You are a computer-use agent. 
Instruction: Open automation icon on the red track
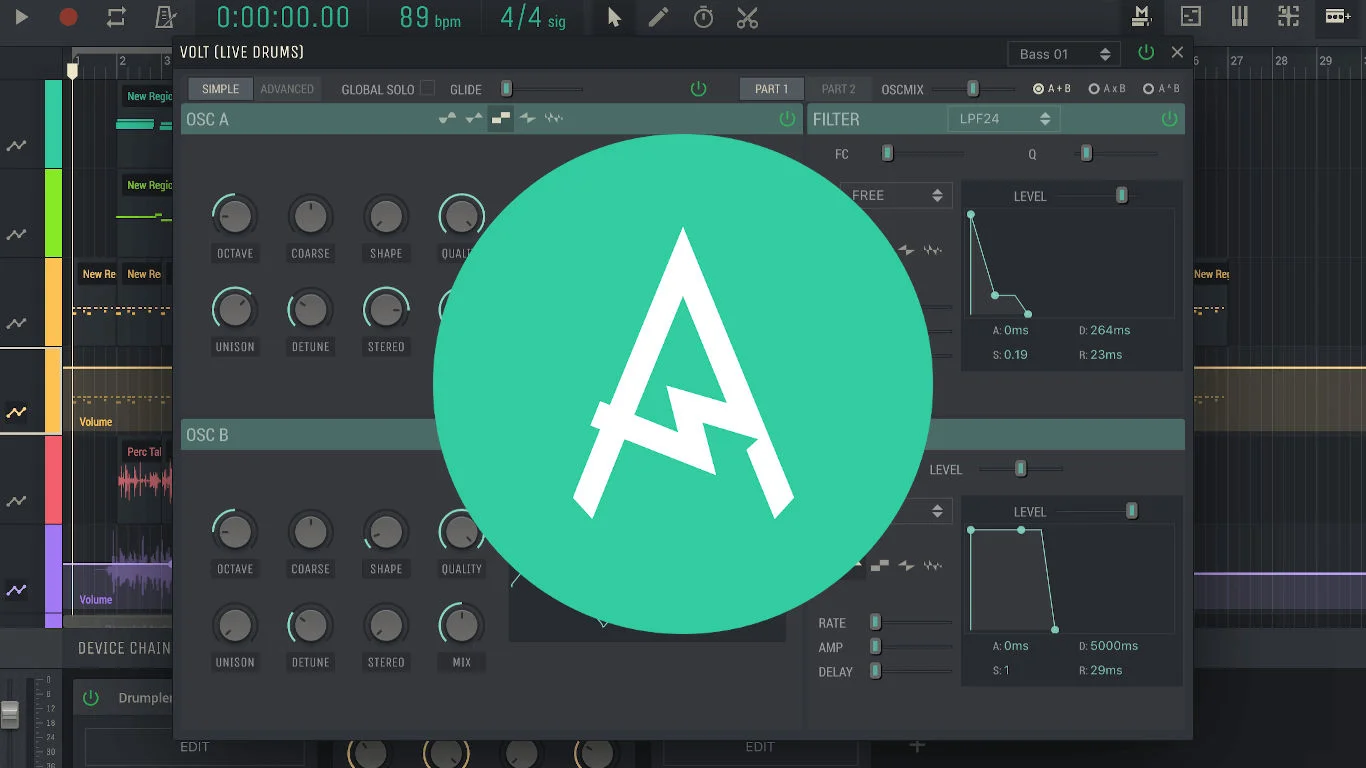tap(16, 501)
